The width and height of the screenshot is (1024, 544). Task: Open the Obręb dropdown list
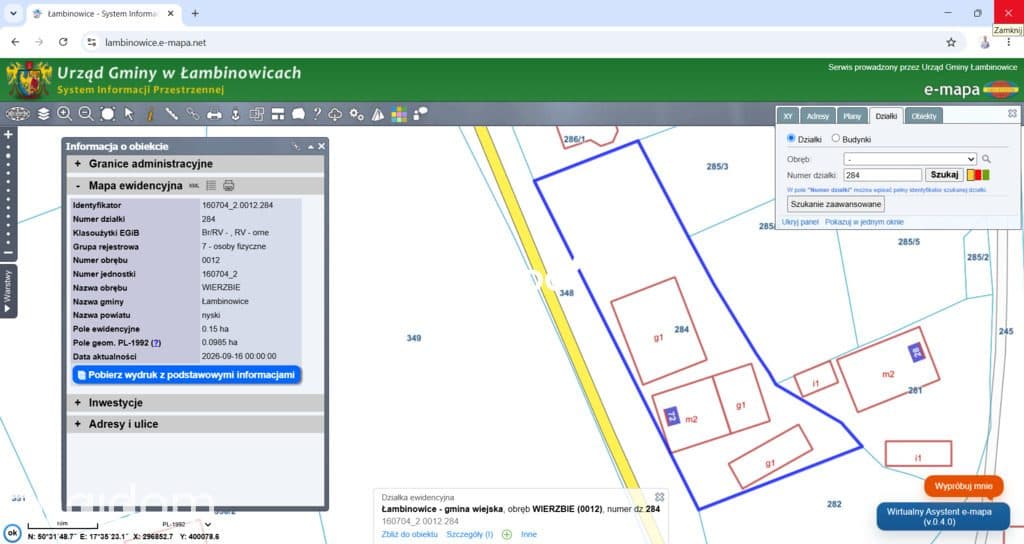click(910, 159)
